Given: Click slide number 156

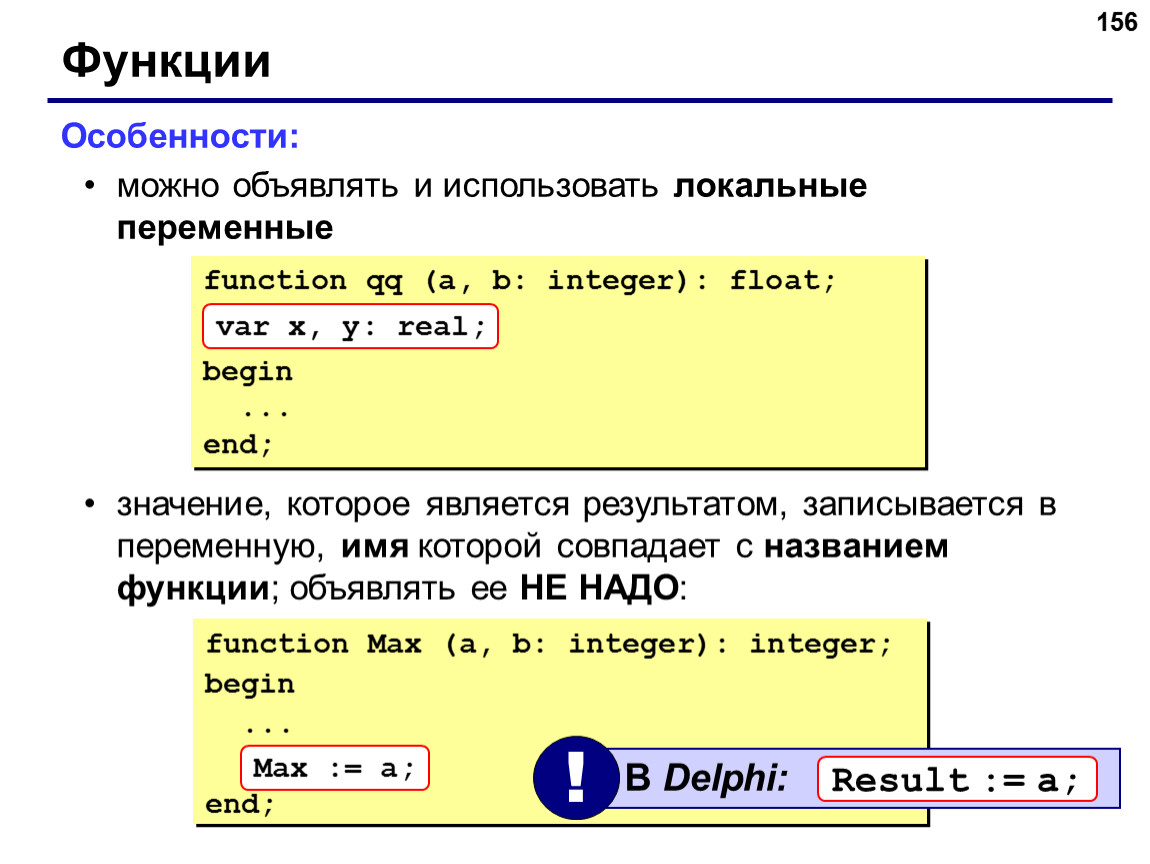Looking at the screenshot, I should tap(1116, 22).
